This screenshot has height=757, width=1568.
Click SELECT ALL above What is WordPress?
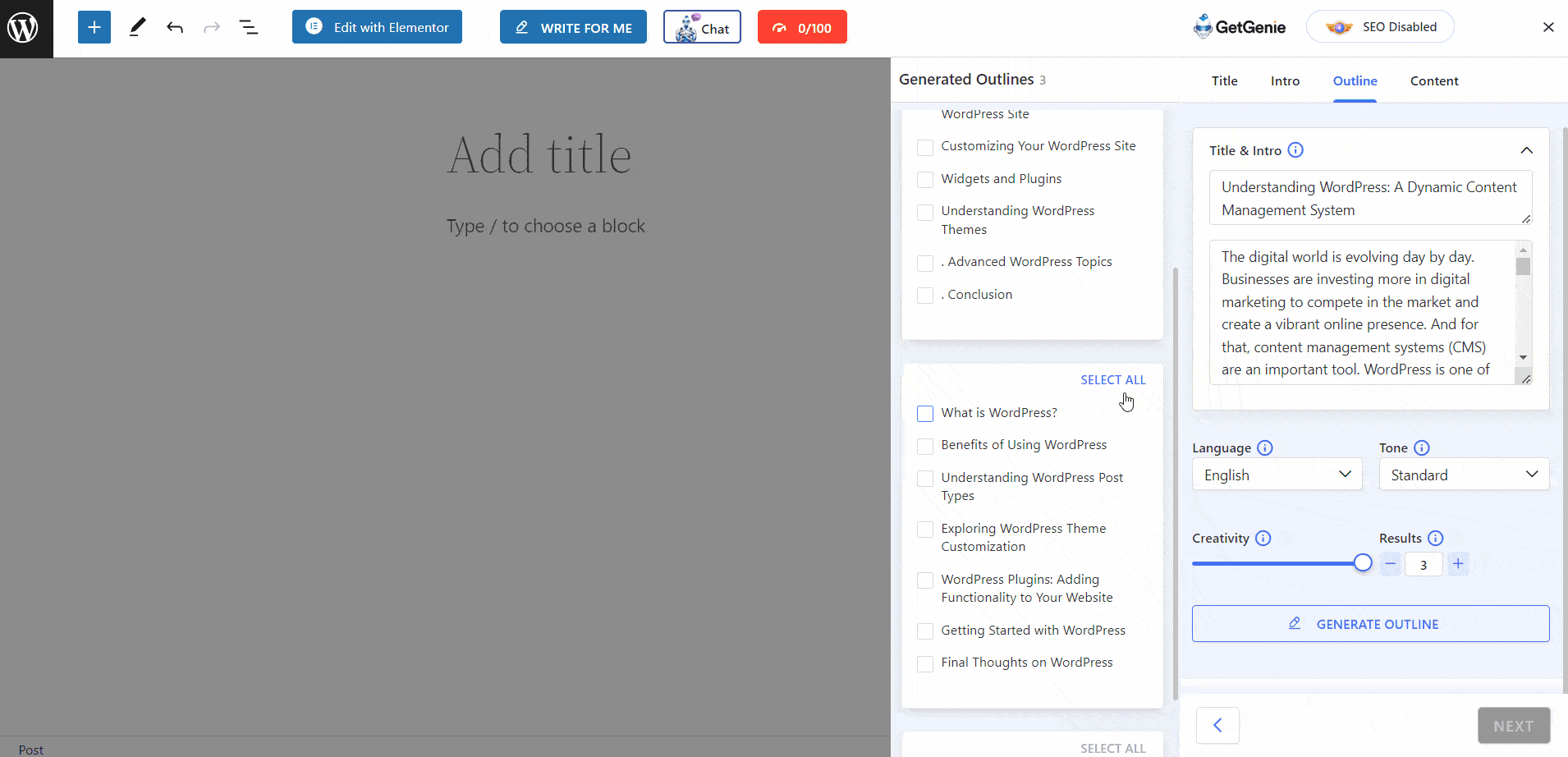(x=1112, y=379)
